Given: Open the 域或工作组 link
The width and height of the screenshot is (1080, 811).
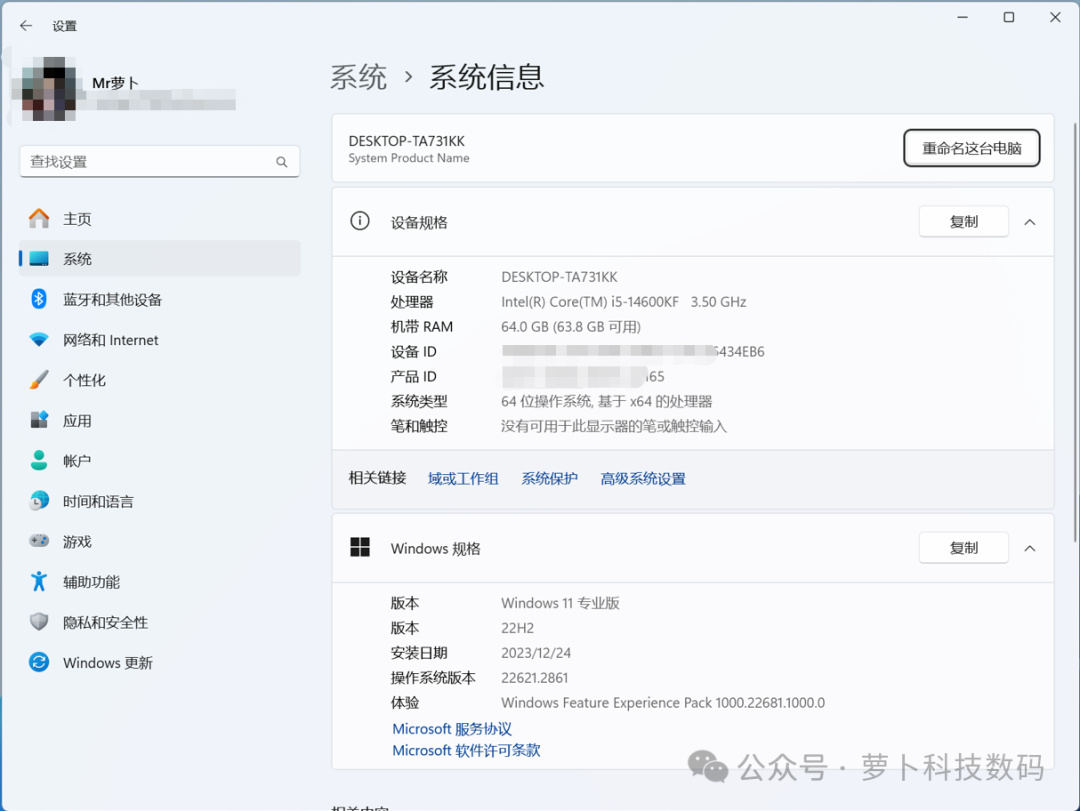Looking at the screenshot, I should point(463,479).
